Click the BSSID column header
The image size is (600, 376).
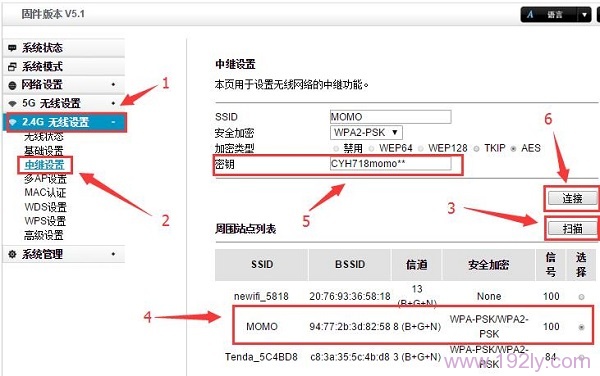[x=350, y=265]
